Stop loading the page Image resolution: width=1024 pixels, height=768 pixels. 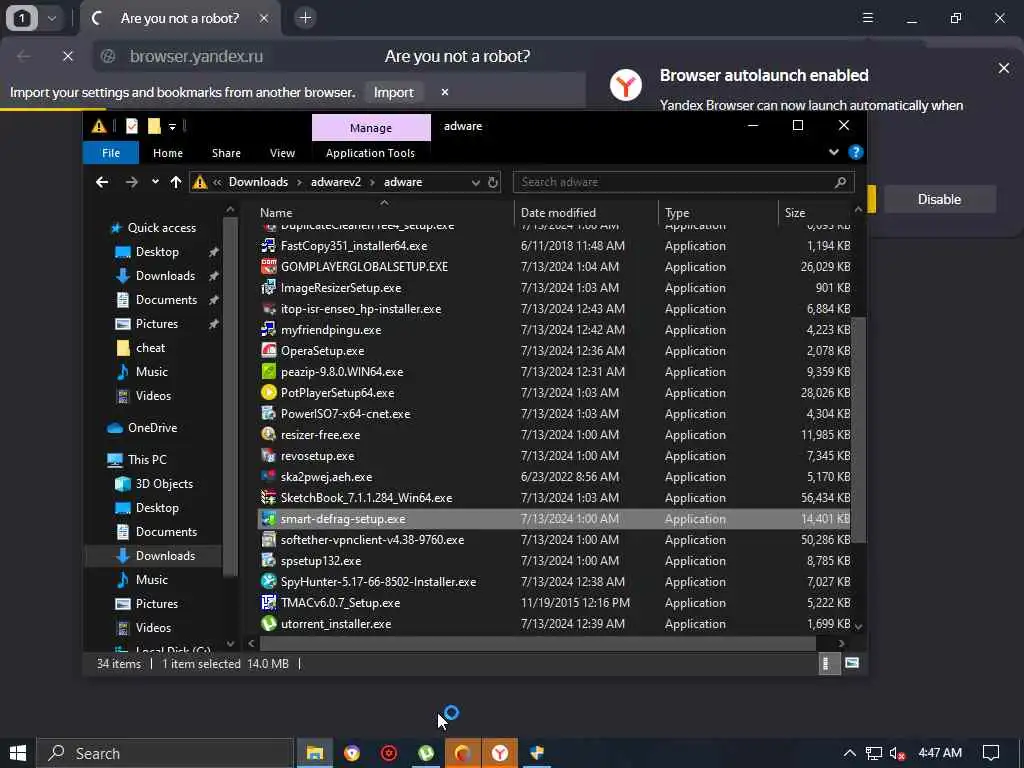tap(67, 56)
